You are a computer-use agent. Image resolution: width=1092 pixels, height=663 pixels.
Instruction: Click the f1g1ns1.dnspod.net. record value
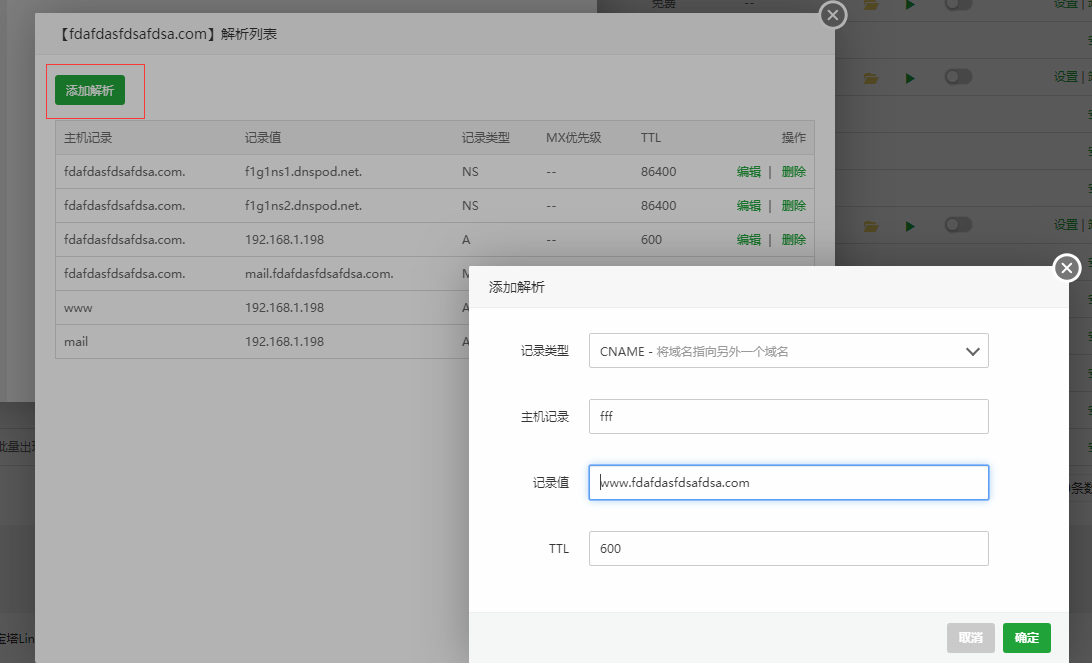pyautogui.click(x=303, y=172)
